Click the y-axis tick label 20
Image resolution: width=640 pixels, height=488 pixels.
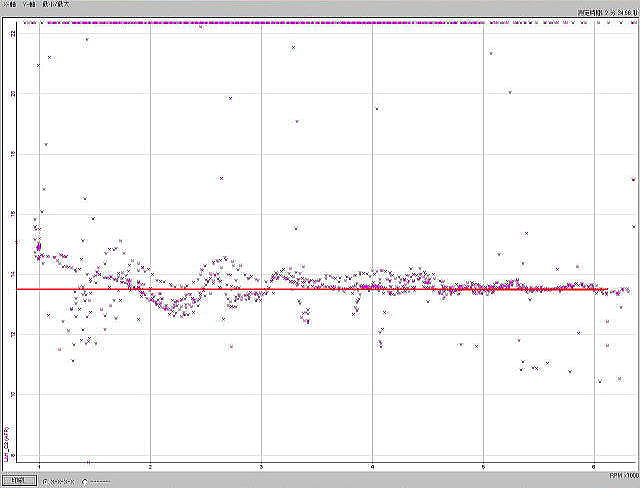tap(13, 93)
